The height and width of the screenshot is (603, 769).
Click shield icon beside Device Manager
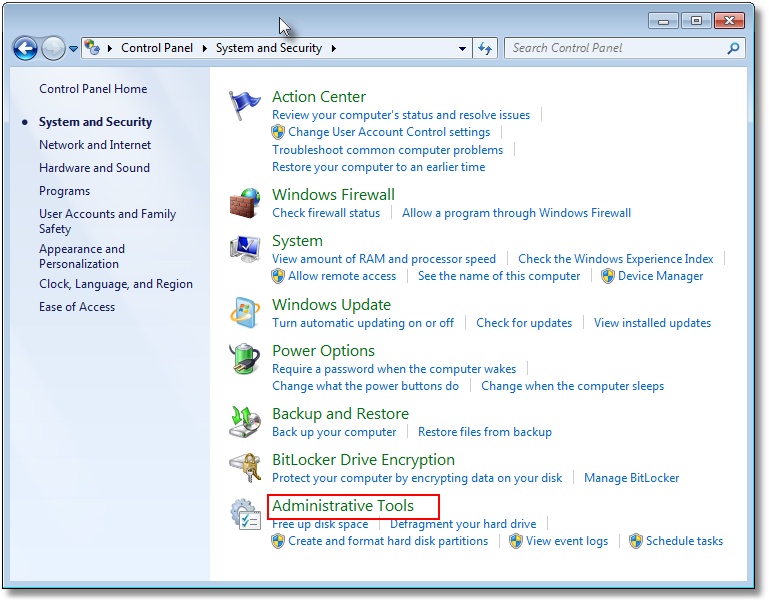[x=608, y=276]
